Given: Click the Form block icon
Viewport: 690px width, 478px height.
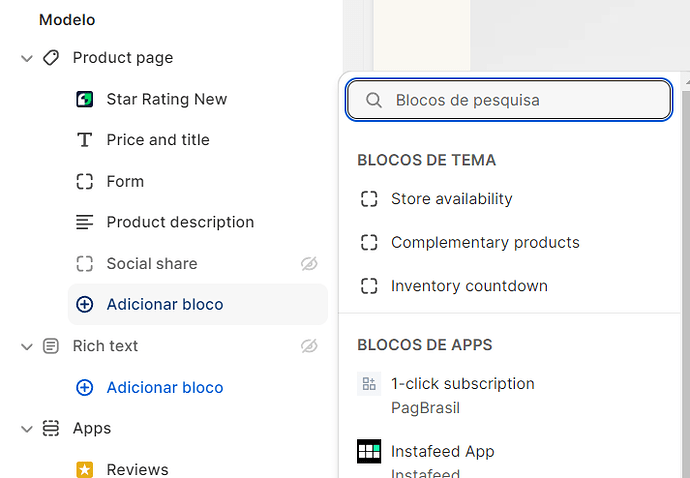Looking at the screenshot, I should (85, 181).
